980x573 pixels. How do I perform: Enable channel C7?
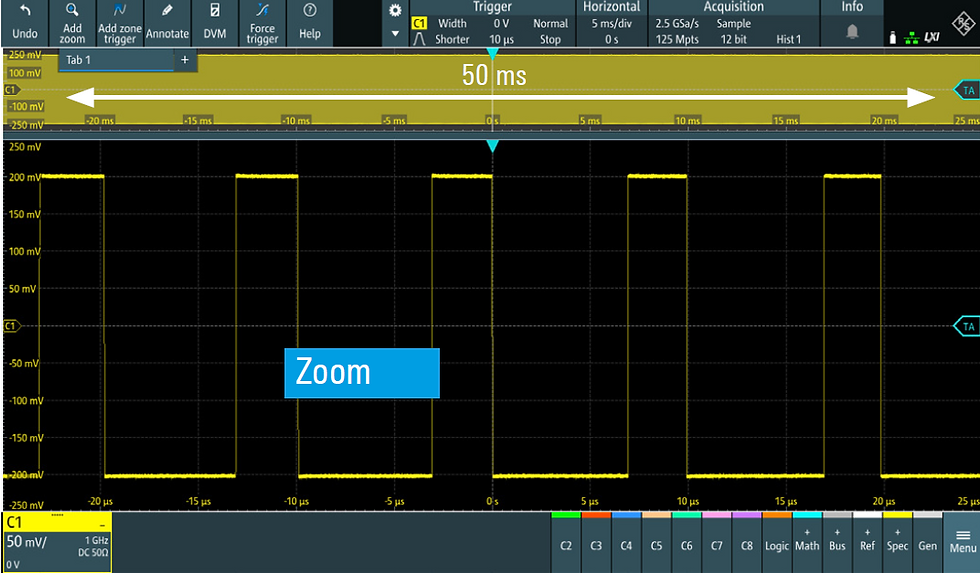click(716, 542)
